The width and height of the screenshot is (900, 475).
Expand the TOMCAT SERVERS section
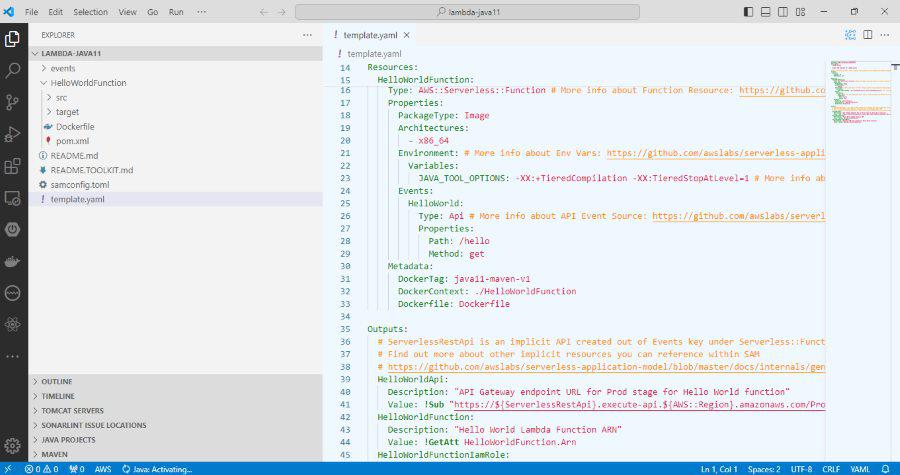[x=175, y=411]
